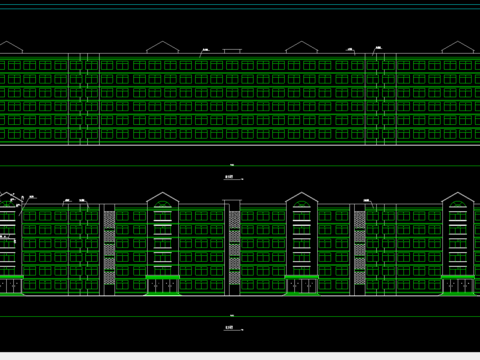Click the annotation leader left of upper right expansion joint
Screen dimensions: 480x360
tap(351, 51)
